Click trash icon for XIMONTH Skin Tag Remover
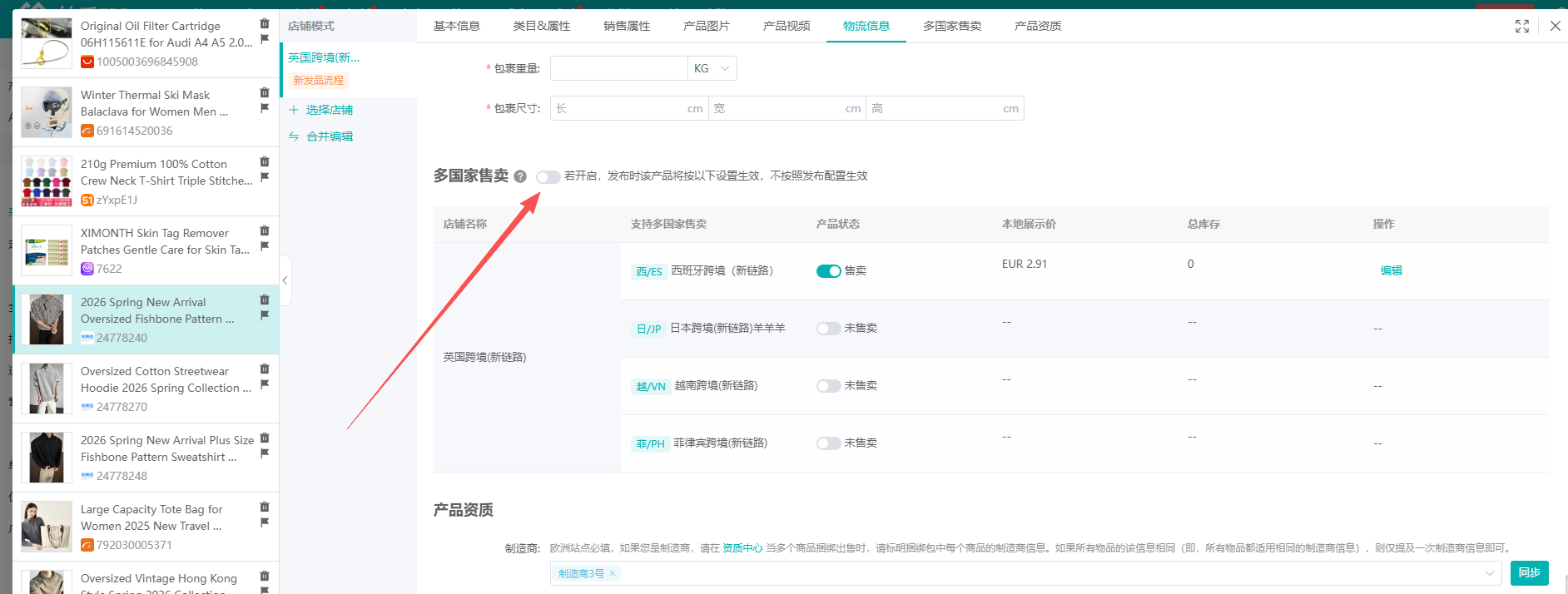 (x=265, y=230)
